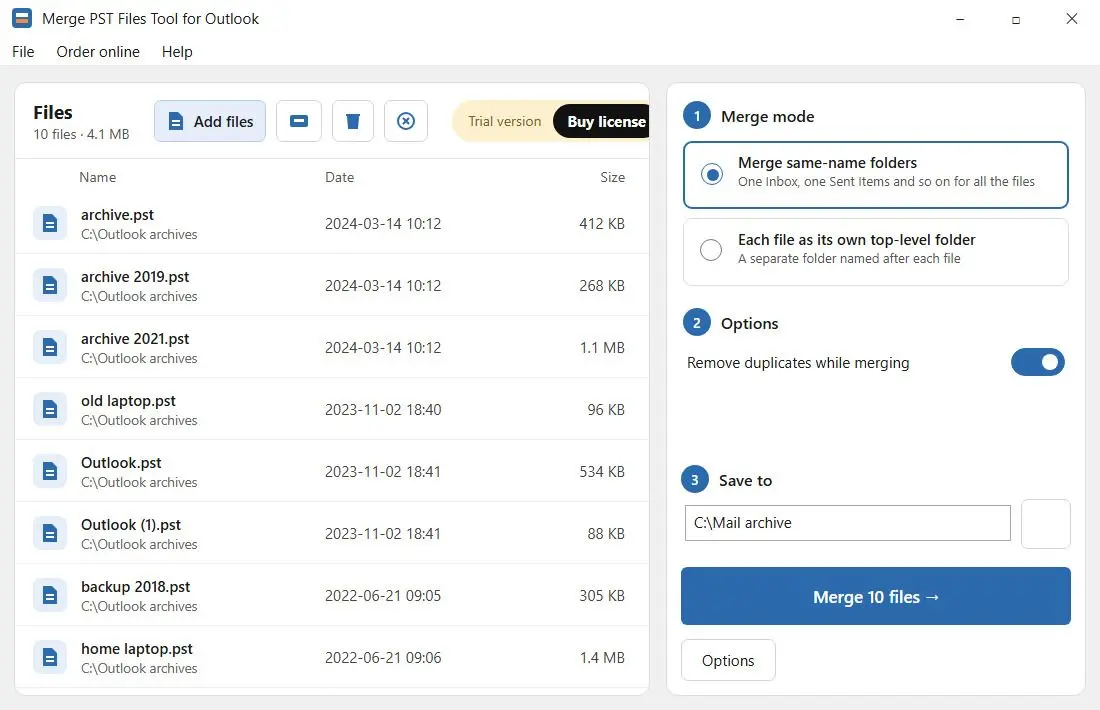Select the archive 2019.pst file name

(135, 276)
